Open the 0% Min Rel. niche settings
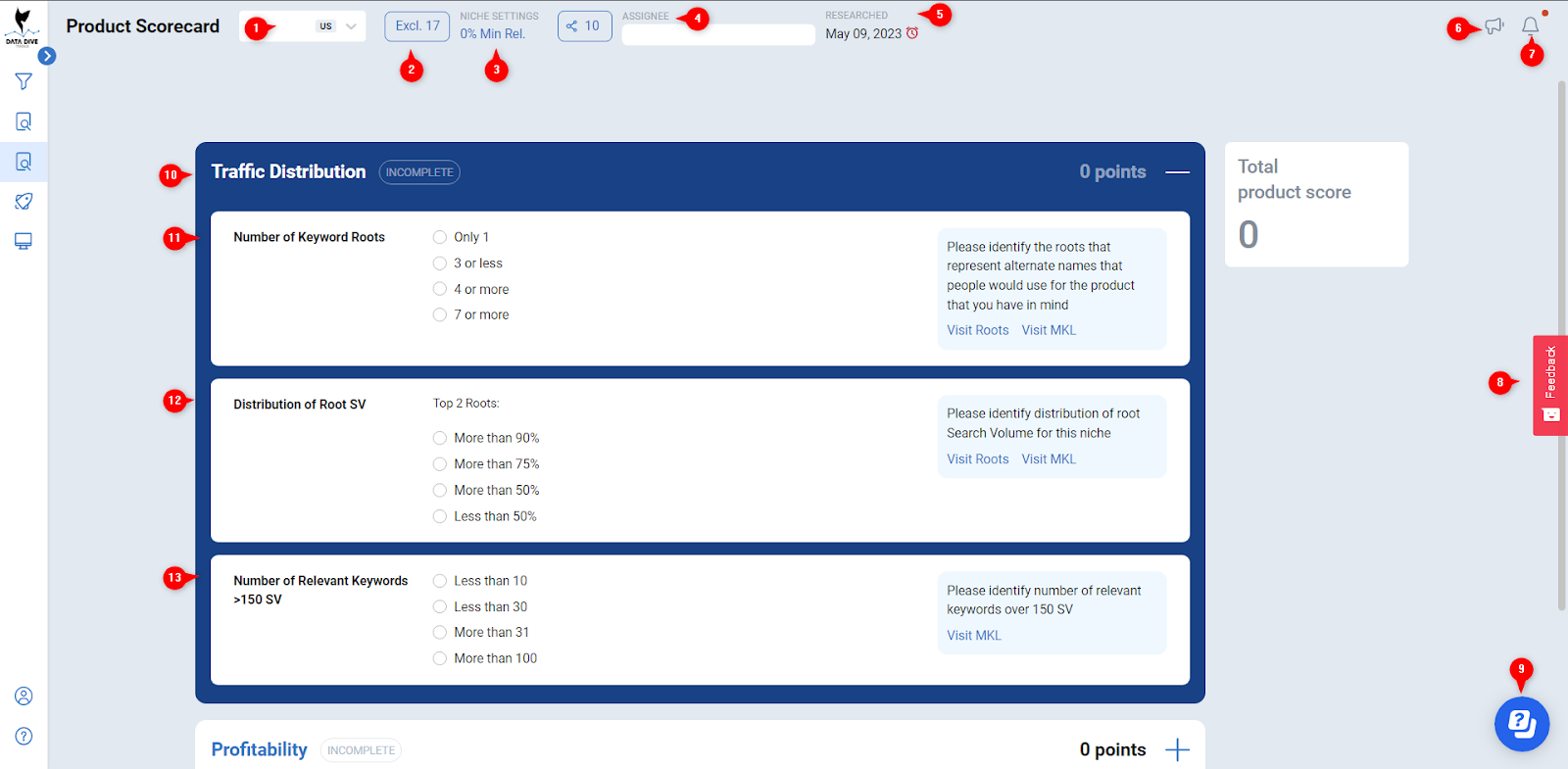This screenshot has width=1568, height=769. click(493, 33)
